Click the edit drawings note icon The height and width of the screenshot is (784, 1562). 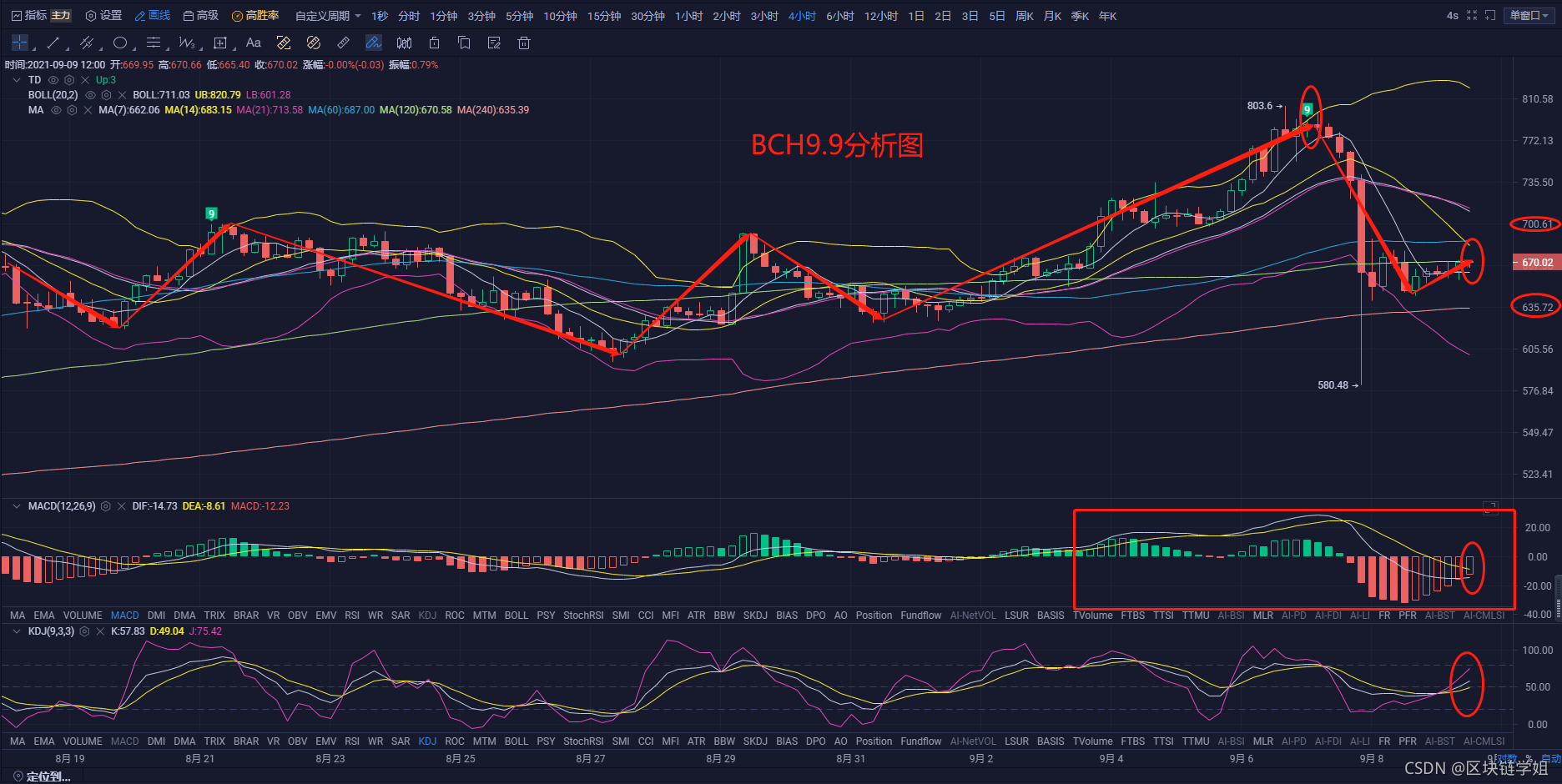494,43
